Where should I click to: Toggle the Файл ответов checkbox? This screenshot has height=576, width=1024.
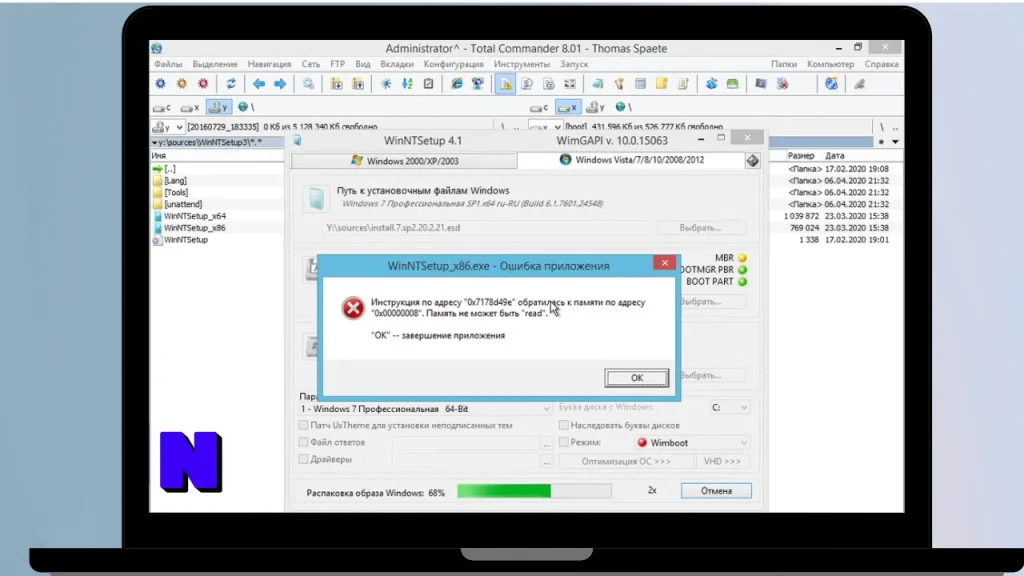tap(303, 442)
